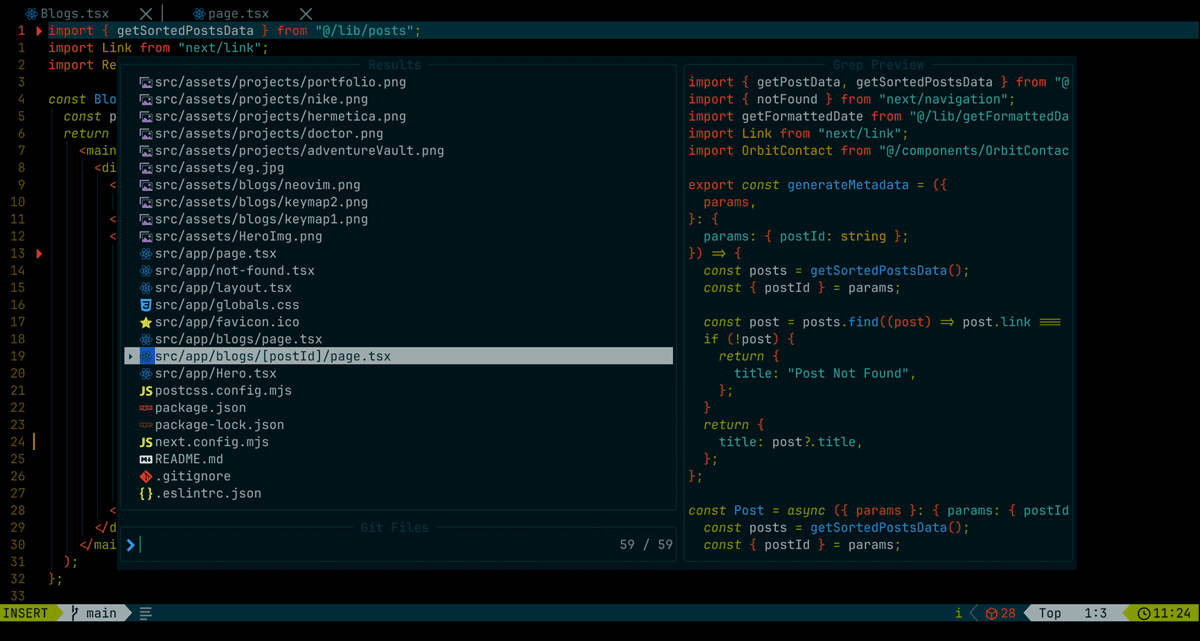
Task: Click the React icon beside not-found.tsx
Action: tap(146, 271)
